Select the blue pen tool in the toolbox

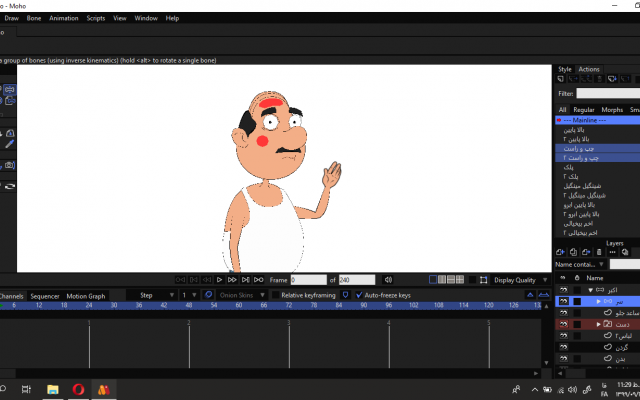click(9, 144)
